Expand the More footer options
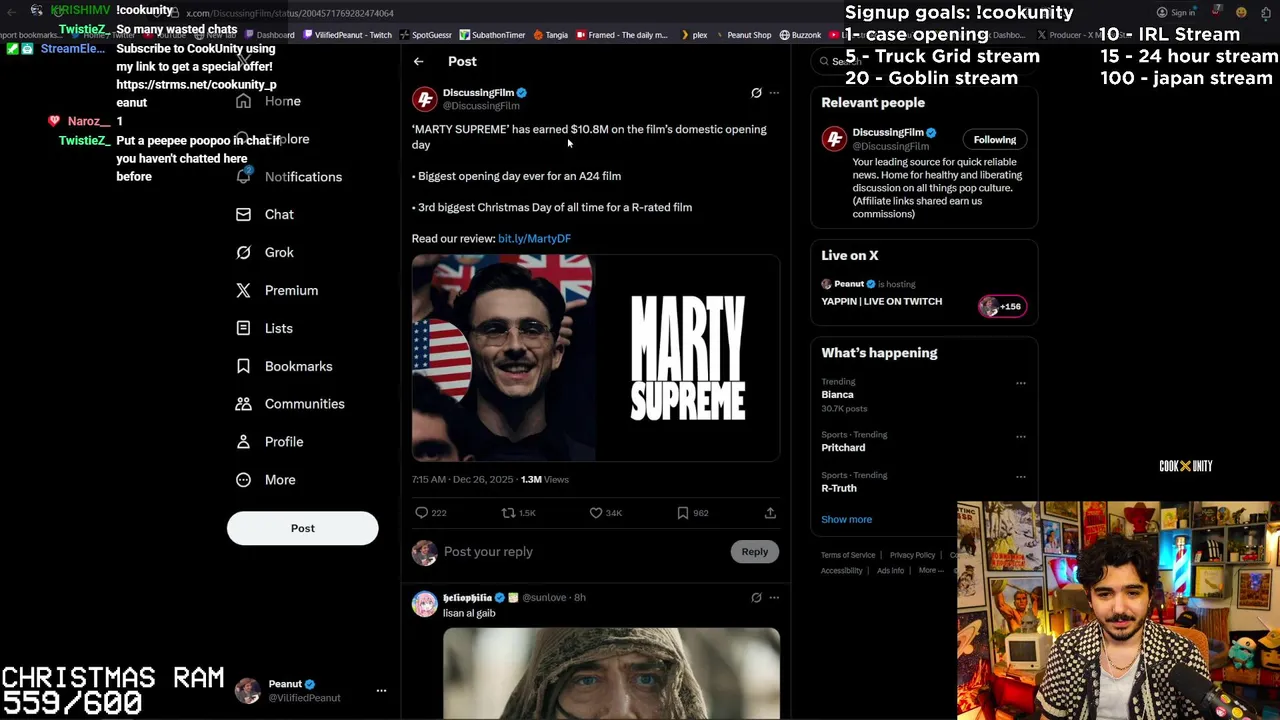Viewport: 1280px width, 720px height. [x=930, y=571]
